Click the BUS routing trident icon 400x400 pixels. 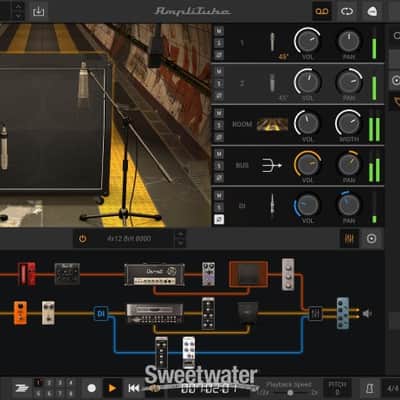[x=271, y=165]
